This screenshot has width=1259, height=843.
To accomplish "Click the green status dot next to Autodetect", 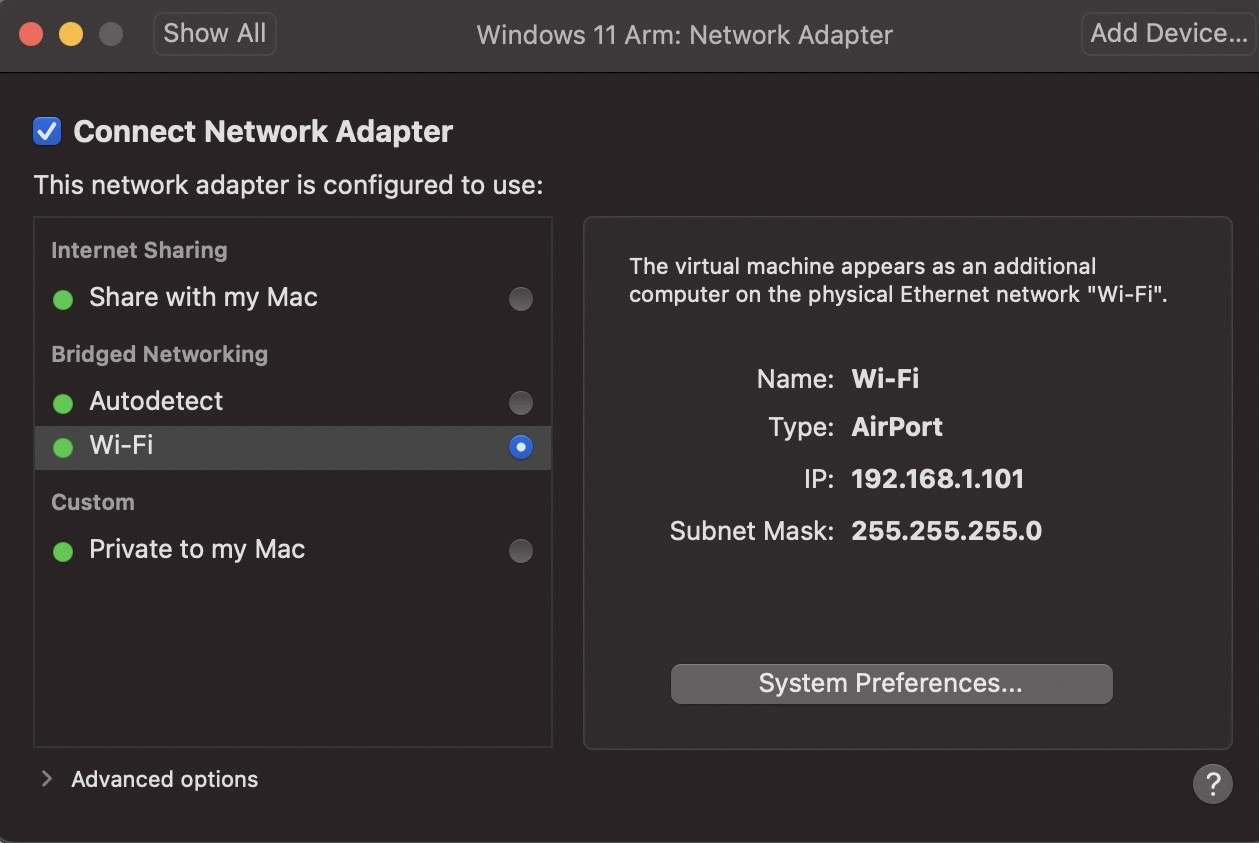I will [63, 403].
